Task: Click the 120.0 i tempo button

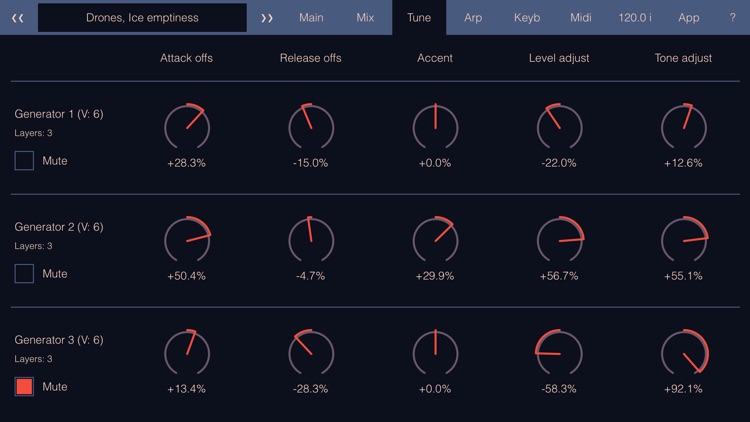Action: 635,18
